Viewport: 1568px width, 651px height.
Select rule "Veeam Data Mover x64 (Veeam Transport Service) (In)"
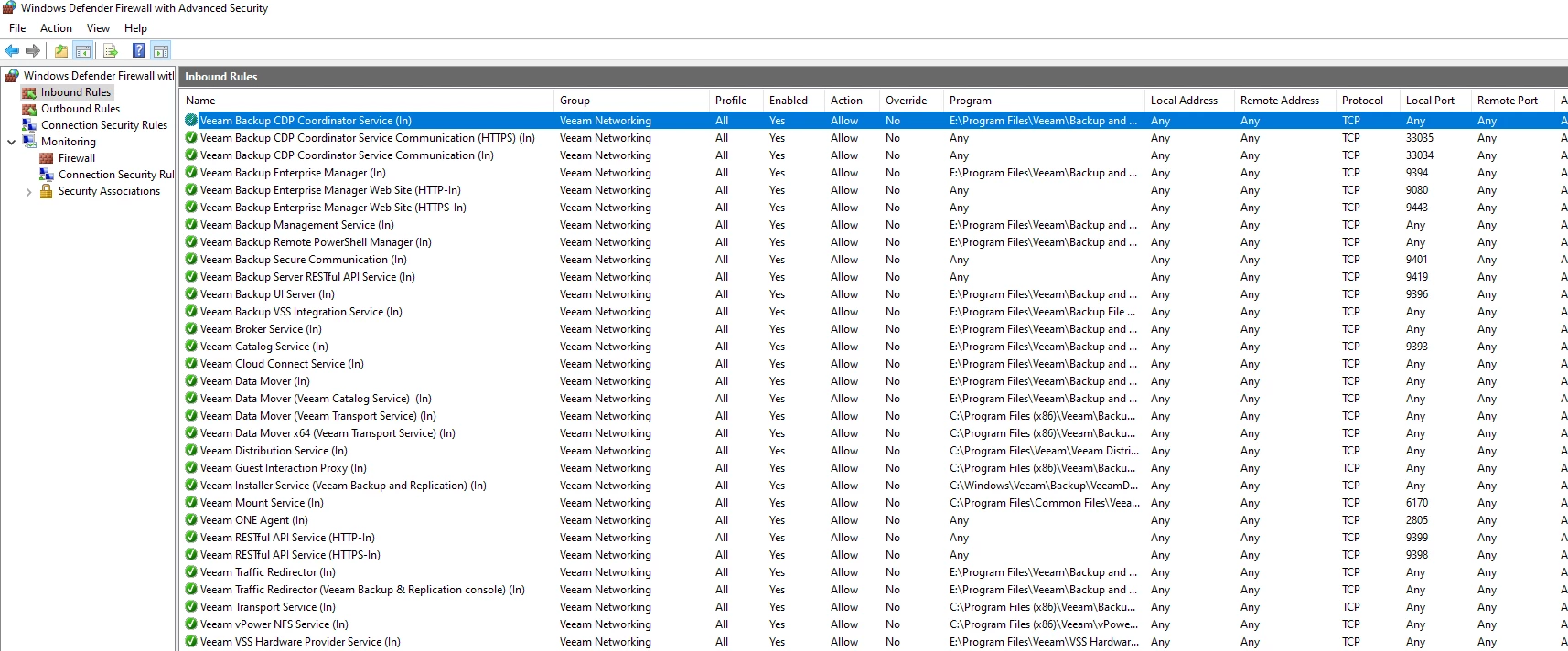pyautogui.click(x=328, y=433)
